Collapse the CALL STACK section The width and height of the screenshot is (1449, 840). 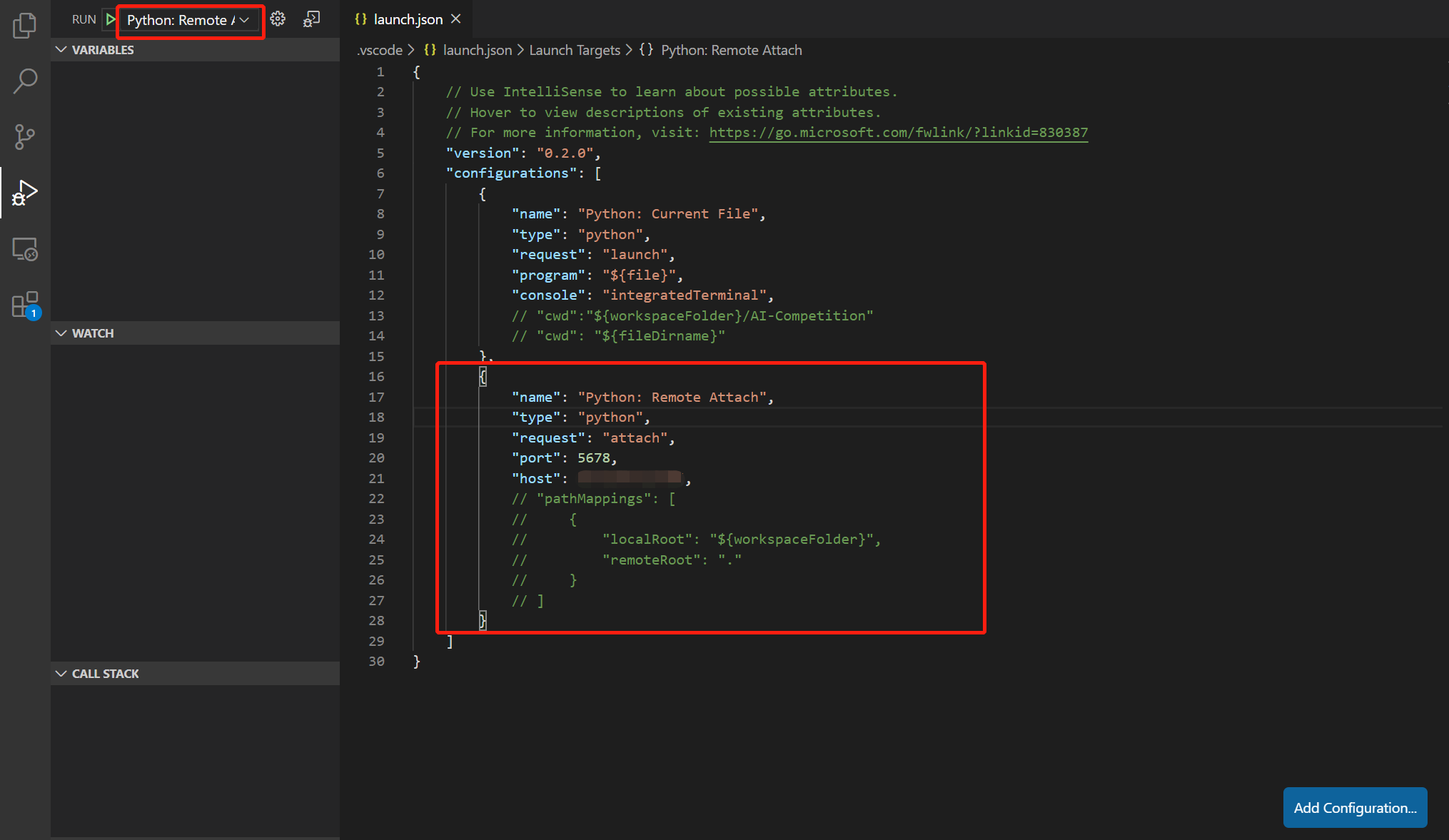[61, 673]
